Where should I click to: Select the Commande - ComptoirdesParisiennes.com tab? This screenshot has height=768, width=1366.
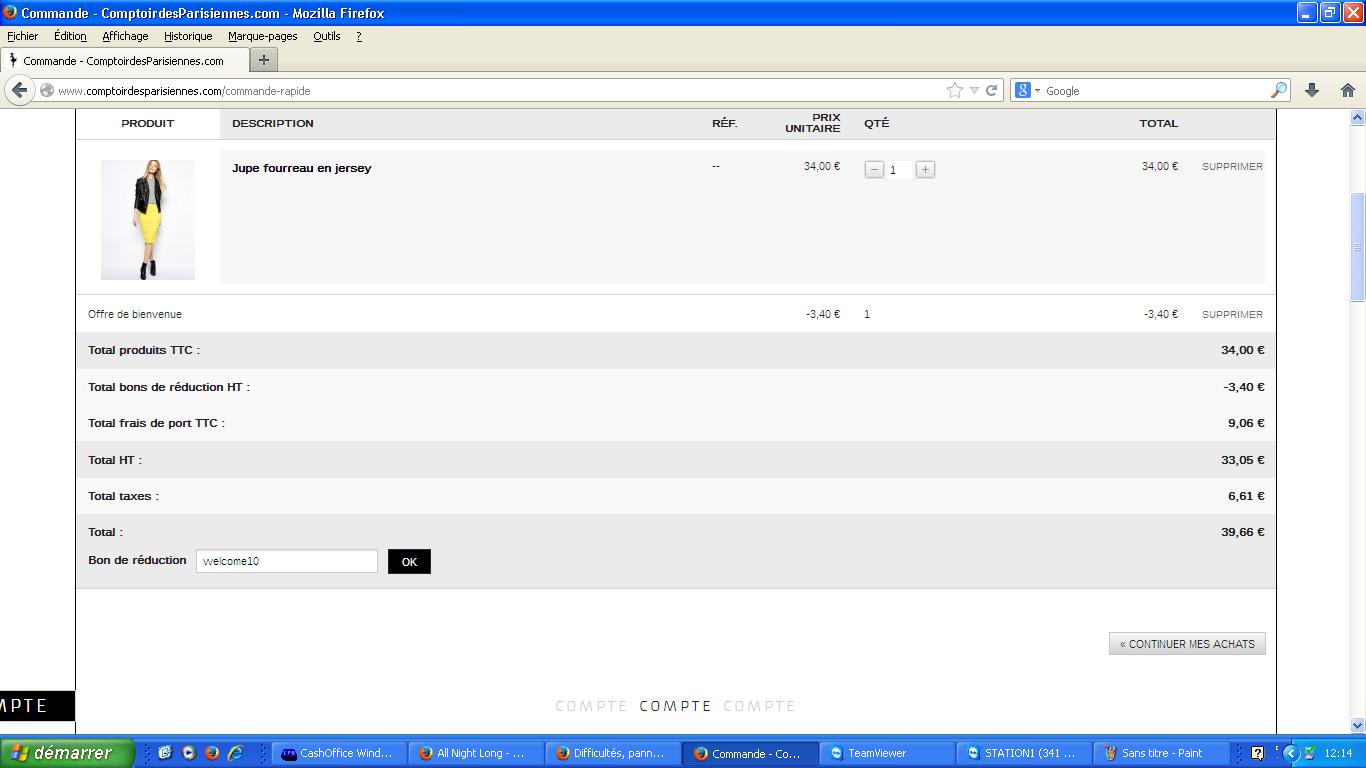click(124, 60)
